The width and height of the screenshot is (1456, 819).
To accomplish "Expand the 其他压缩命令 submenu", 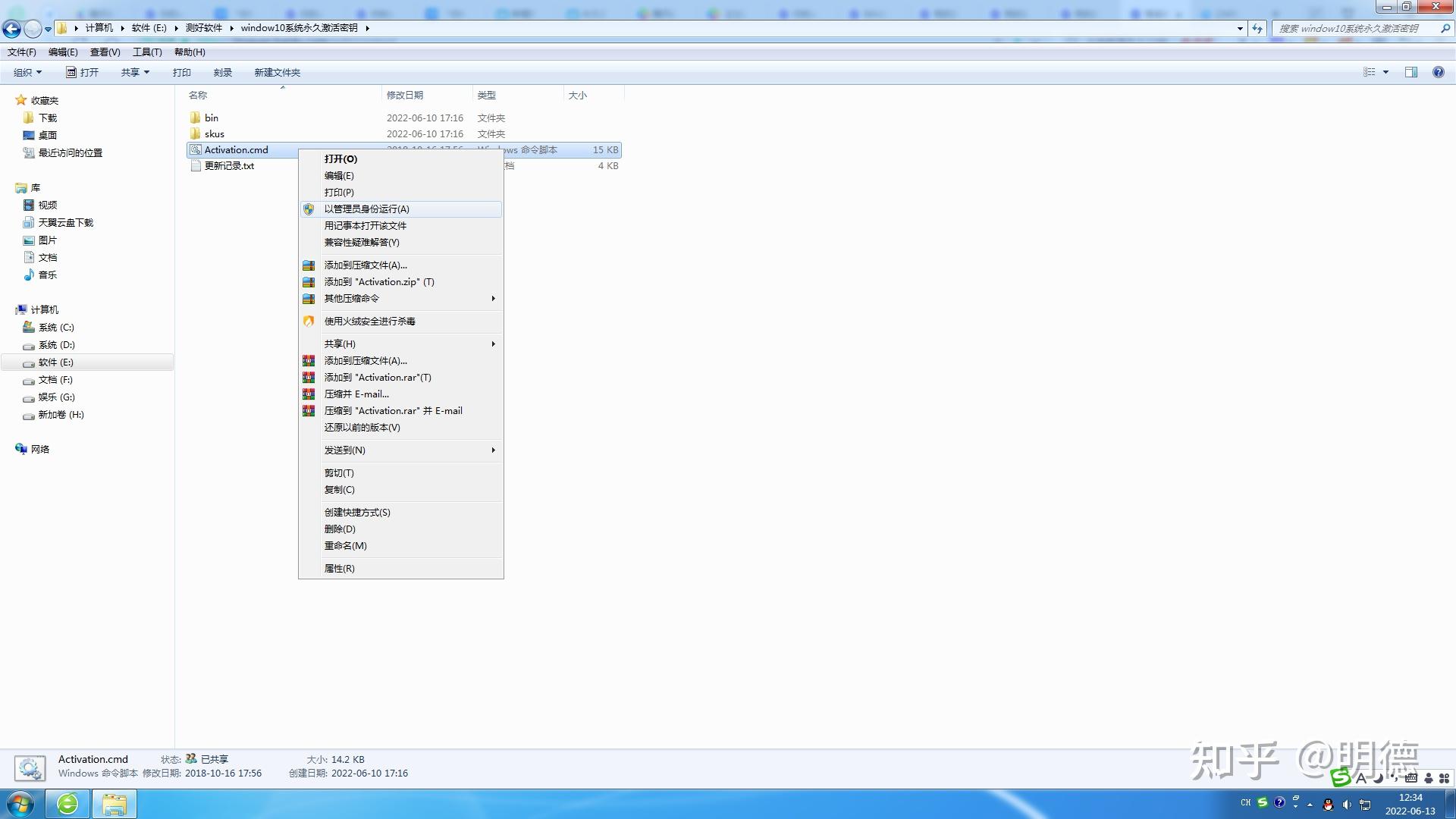I will [x=400, y=299].
